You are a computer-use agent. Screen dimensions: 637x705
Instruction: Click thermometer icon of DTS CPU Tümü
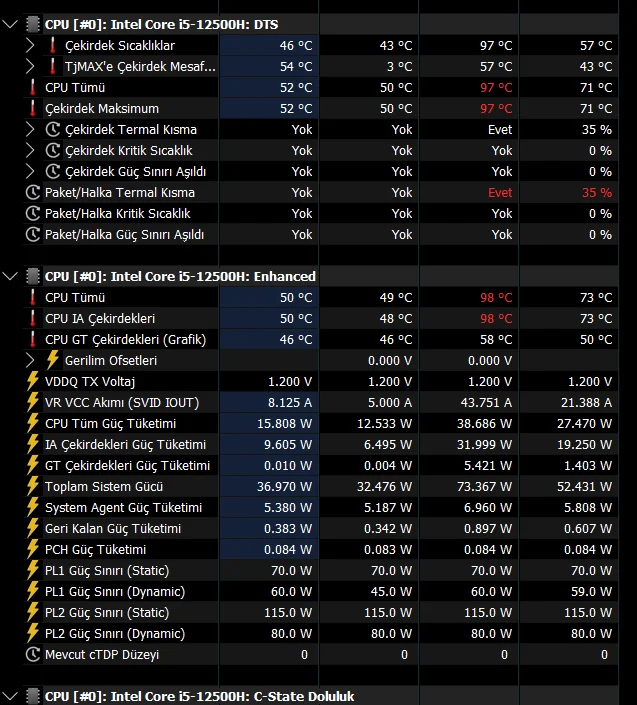32,87
